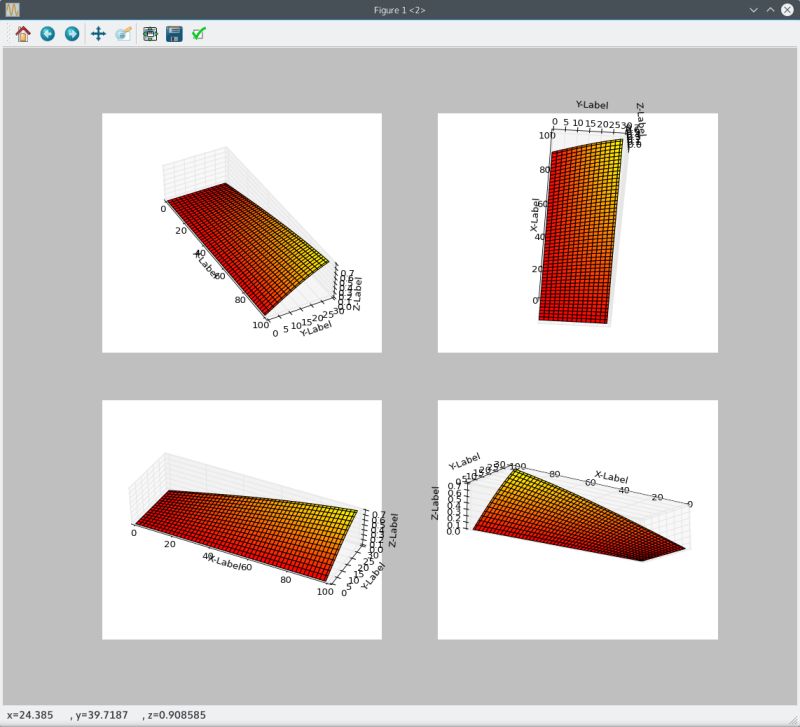
Task: Click the Y-Label text above the top-right plot
Action: 590,104
